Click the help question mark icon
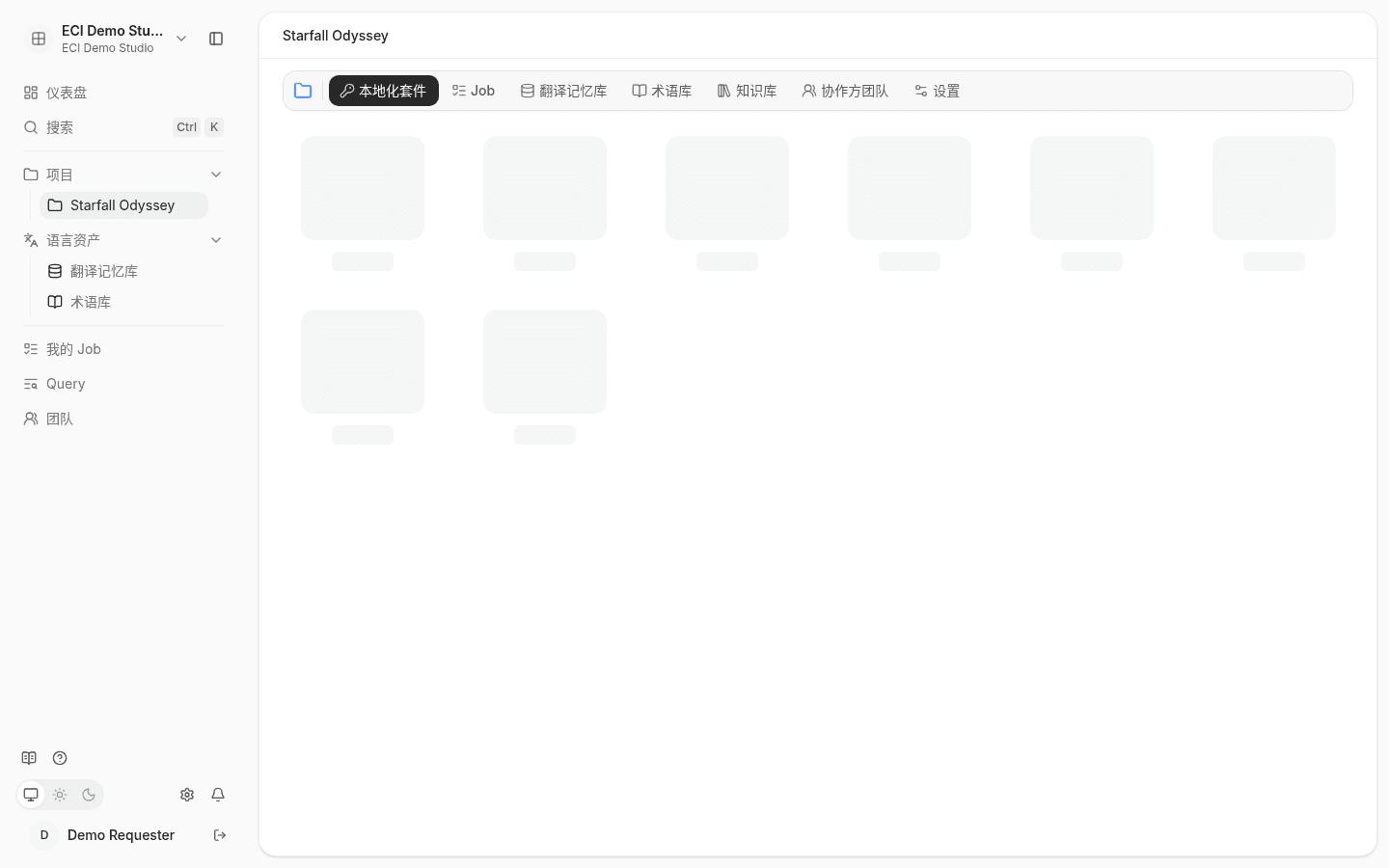 coord(60,758)
